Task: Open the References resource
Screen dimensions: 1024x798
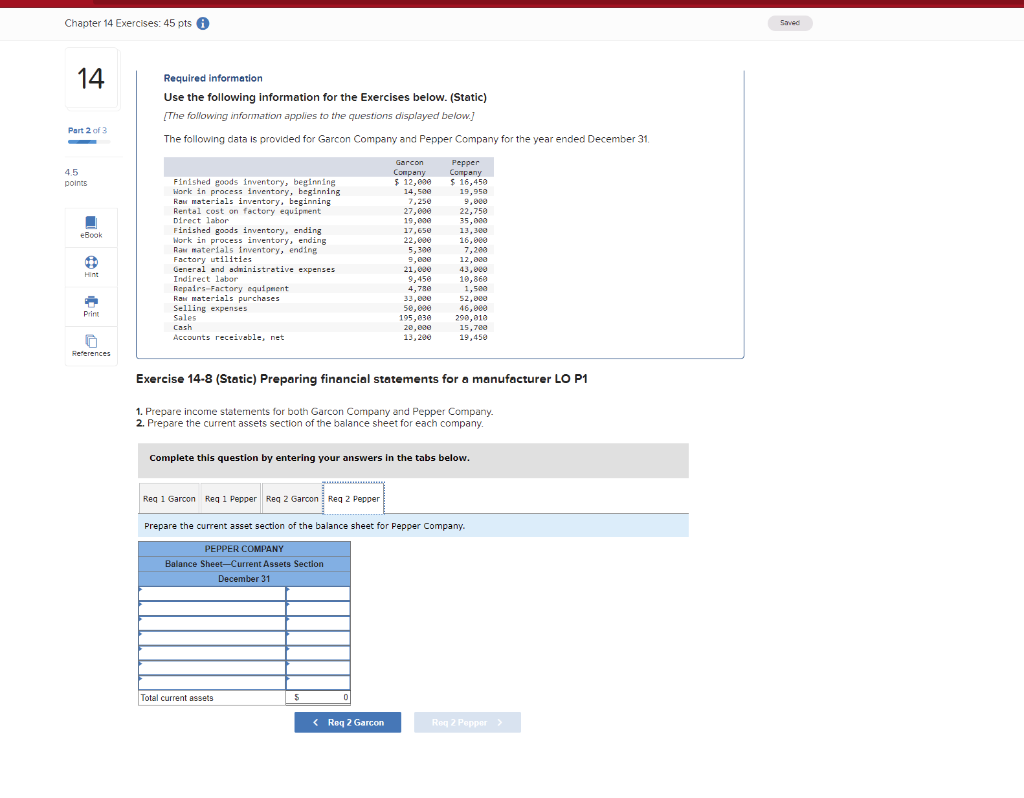Action: point(91,346)
